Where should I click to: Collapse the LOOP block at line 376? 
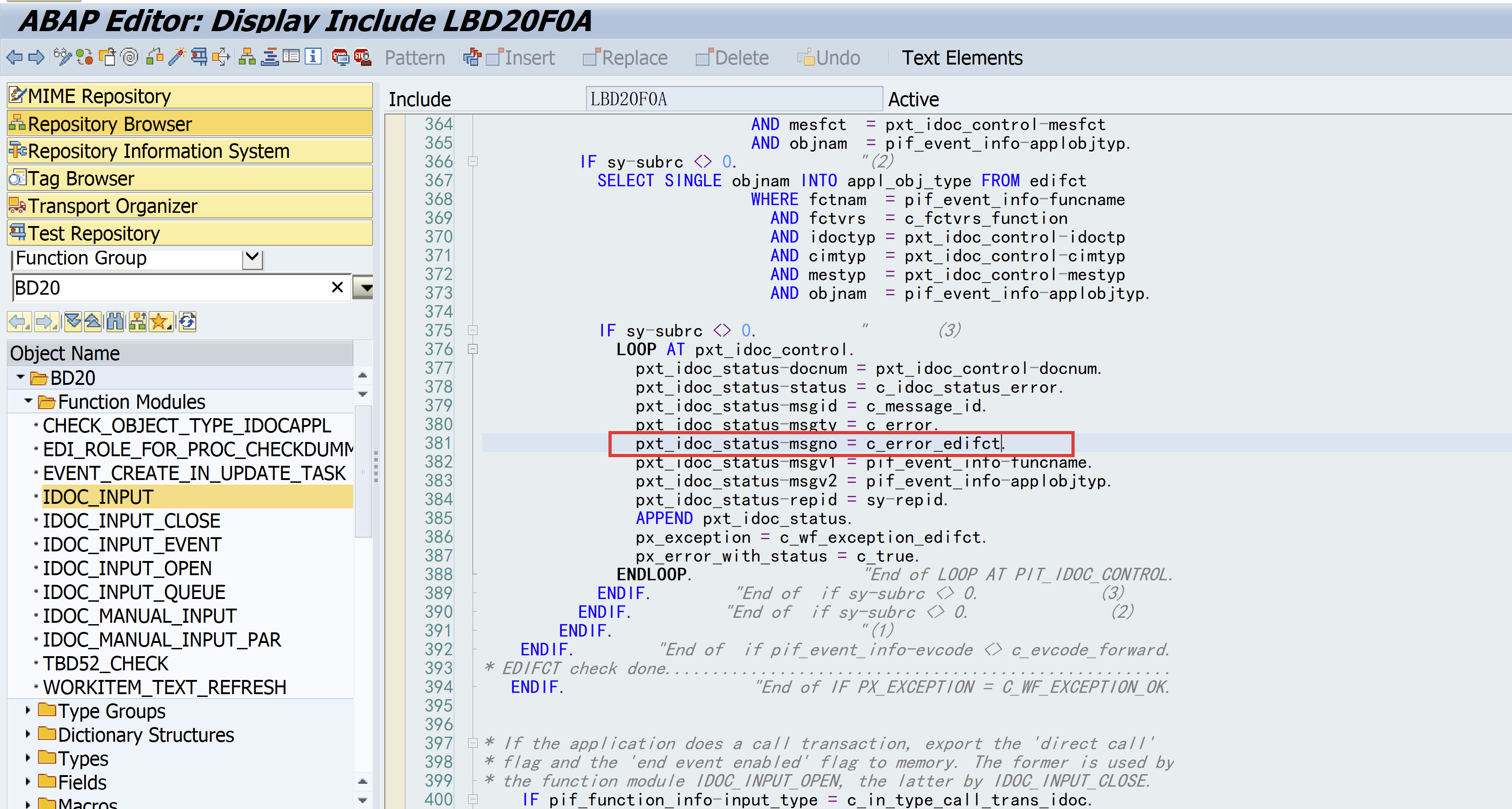point(473,349)
